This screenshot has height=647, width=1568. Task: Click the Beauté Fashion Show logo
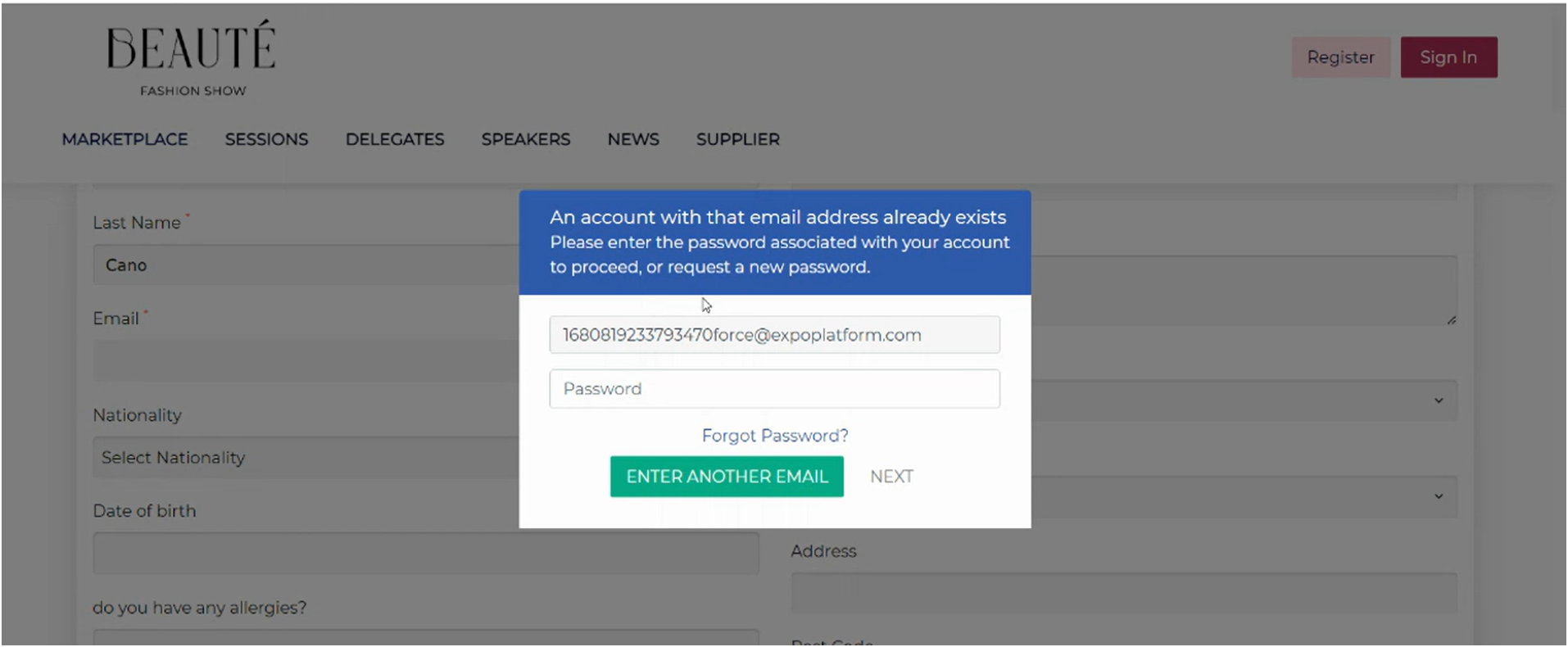[191, 59]
